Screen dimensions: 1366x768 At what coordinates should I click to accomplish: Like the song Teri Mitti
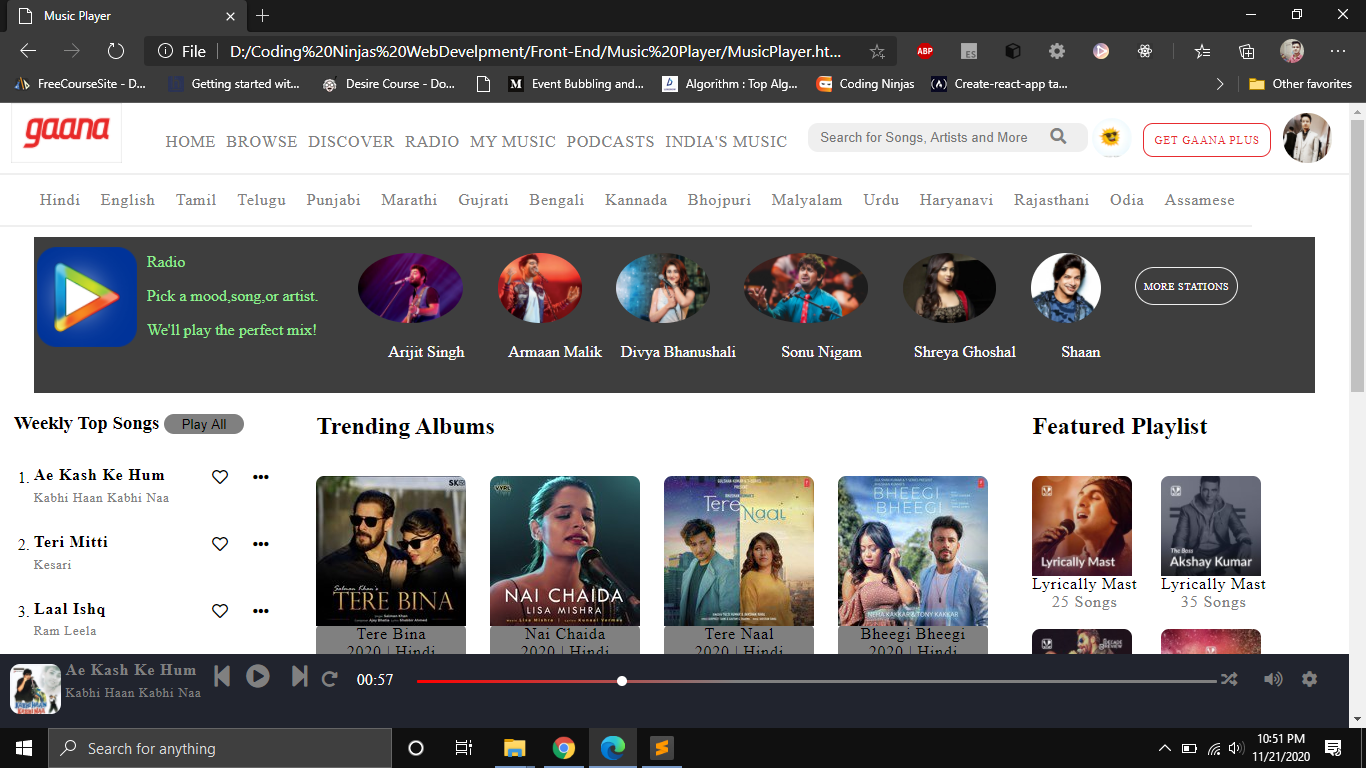click(x=220, y=544)
